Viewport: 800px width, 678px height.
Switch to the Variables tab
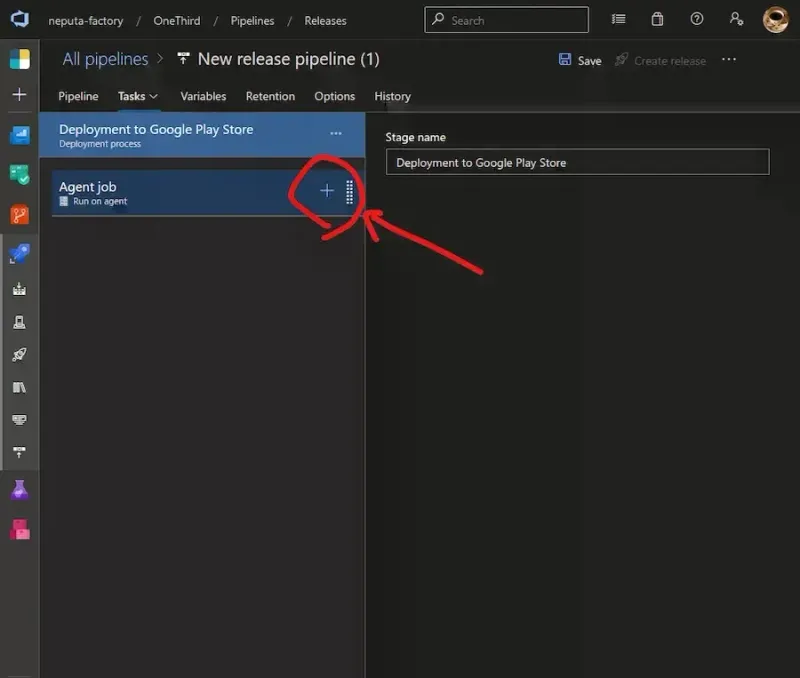(203, 96)
